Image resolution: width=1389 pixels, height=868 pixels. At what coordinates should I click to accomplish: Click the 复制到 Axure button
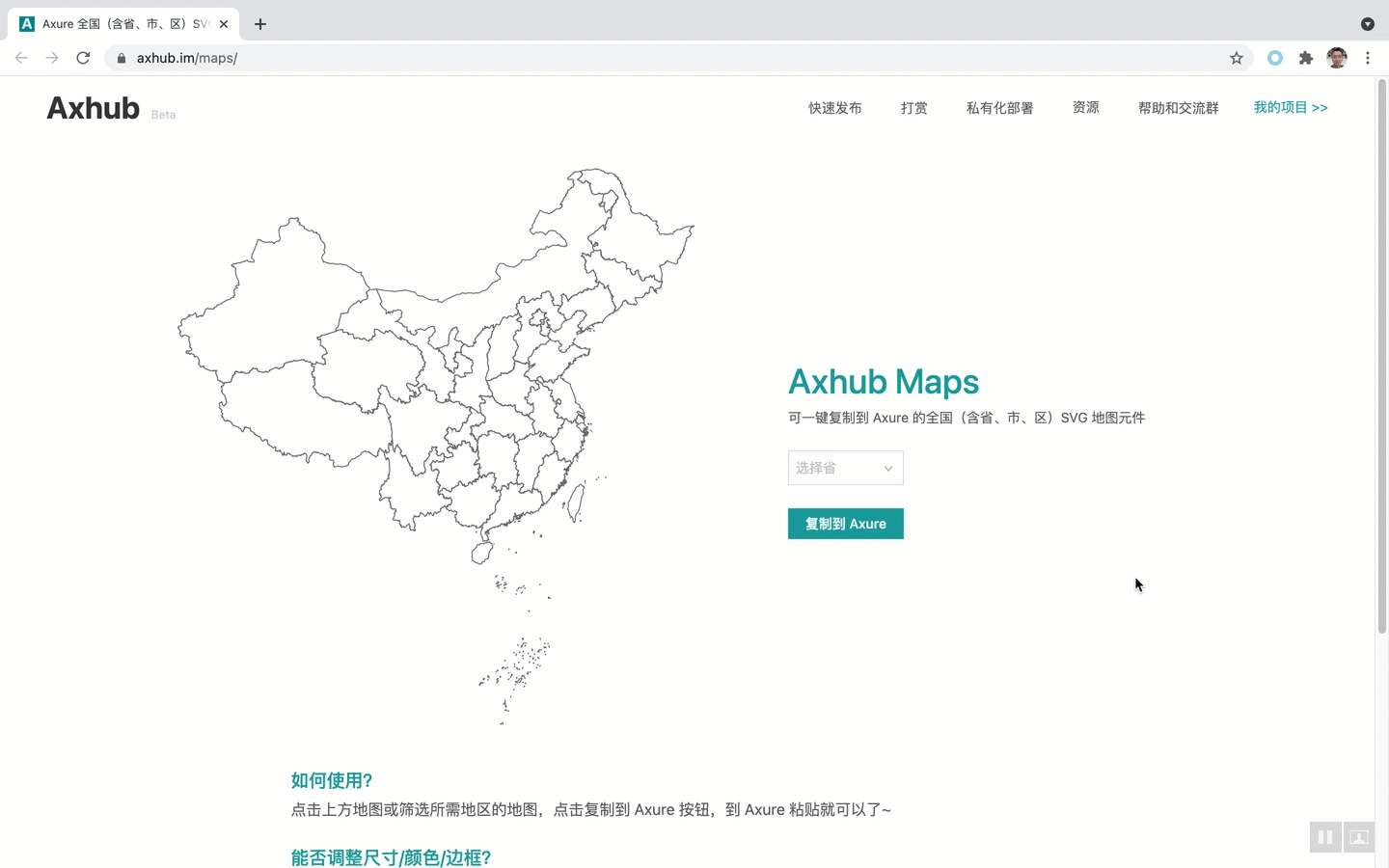[846, 524]
